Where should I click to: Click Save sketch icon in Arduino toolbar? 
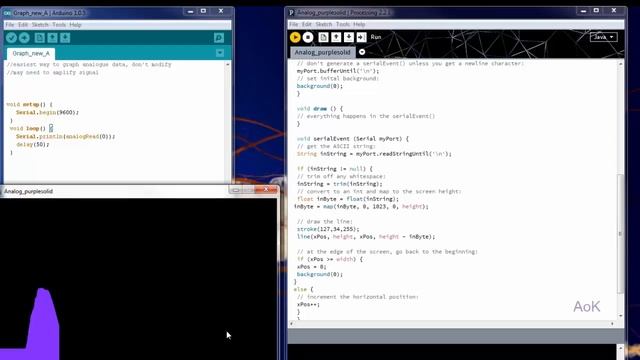coord(65,38)
